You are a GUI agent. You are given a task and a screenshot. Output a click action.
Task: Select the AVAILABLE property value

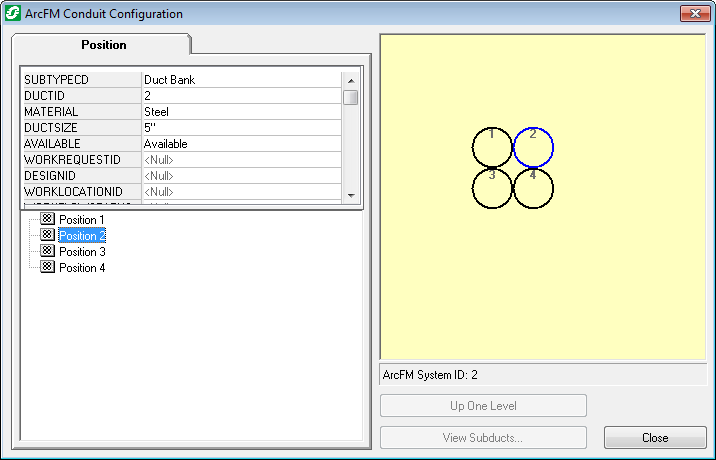coord(240,144)
